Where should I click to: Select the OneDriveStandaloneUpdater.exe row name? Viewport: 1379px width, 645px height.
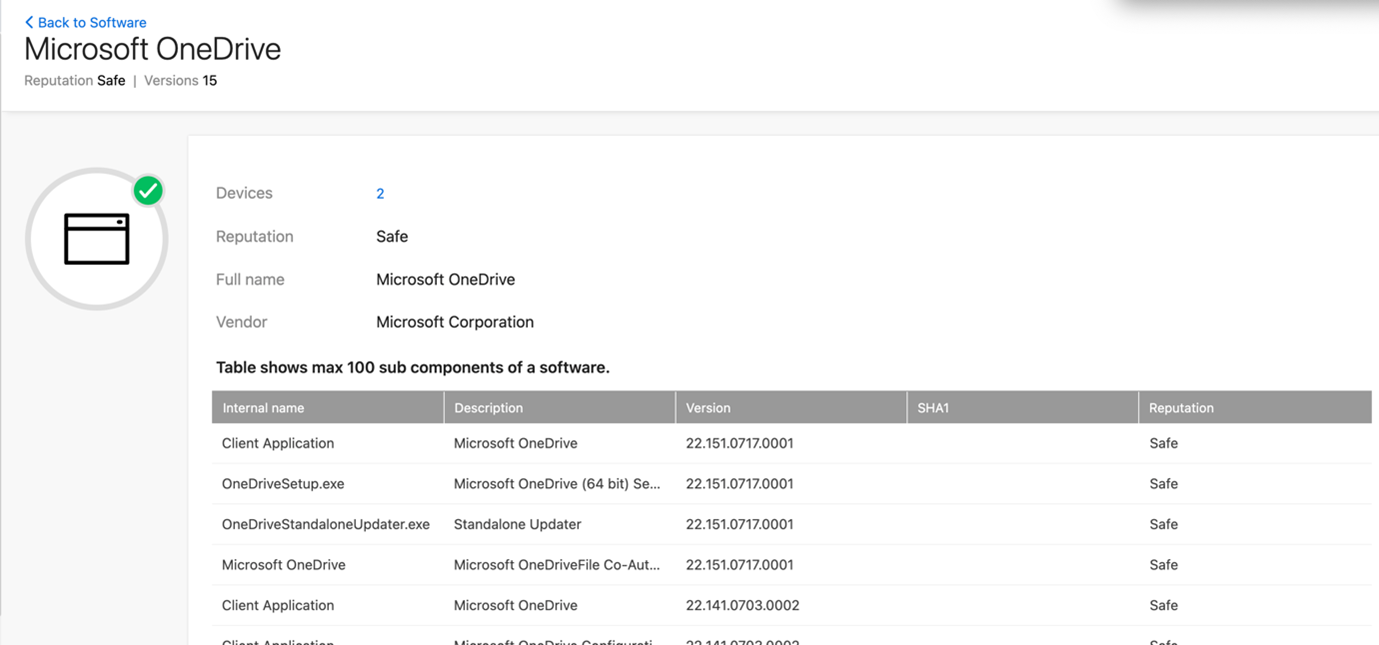(326, 524)
